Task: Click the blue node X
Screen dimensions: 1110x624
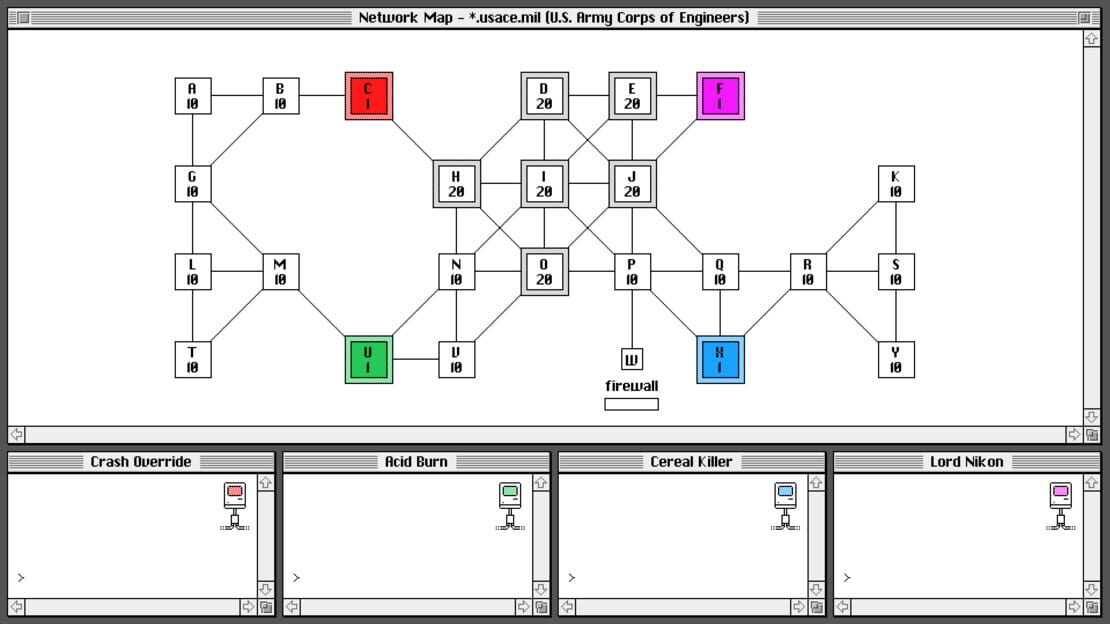Action: click(x=720, y=360)
